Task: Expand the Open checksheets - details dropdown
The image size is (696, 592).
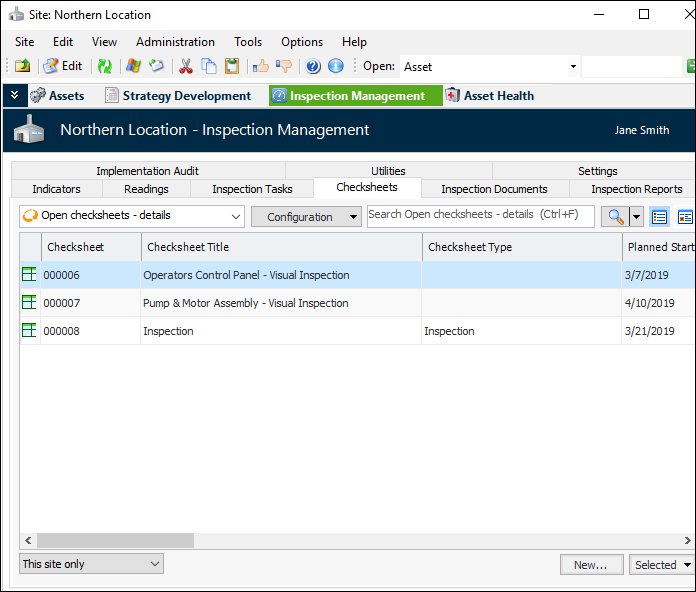Action: pos(236,217)
